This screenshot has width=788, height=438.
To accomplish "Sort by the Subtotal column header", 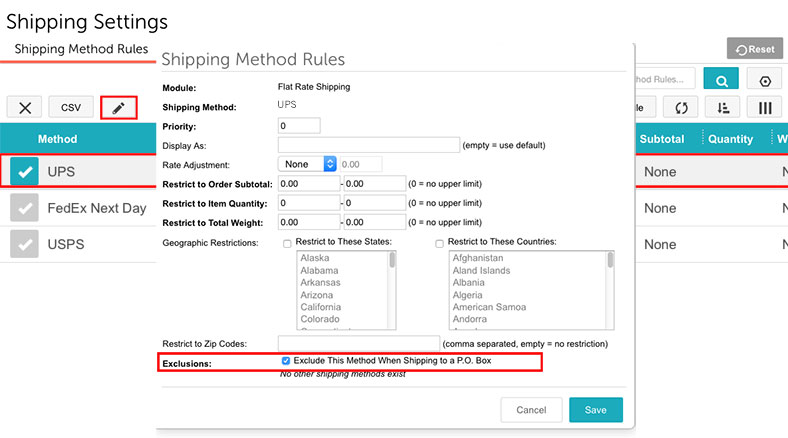I will point(661,139).
